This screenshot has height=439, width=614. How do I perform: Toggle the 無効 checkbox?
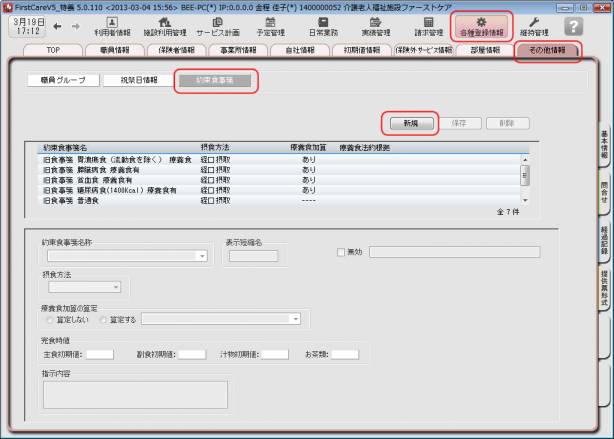pos(341,252)
